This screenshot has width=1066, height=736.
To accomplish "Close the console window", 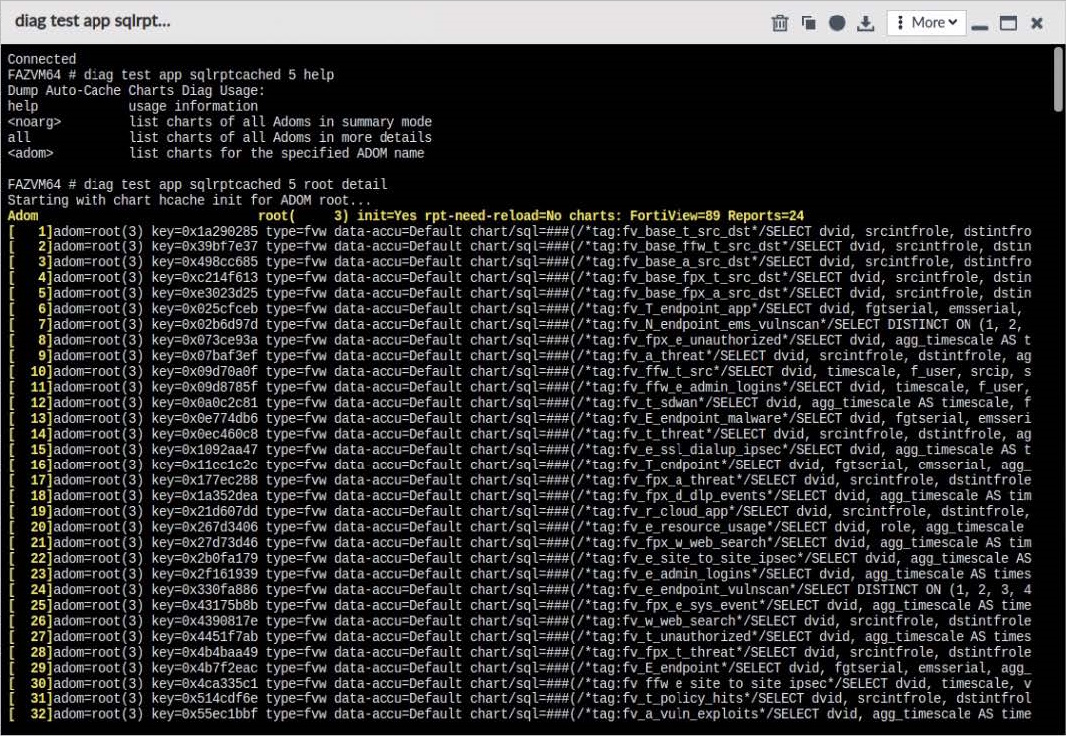I will click(x=1037, y=23).
